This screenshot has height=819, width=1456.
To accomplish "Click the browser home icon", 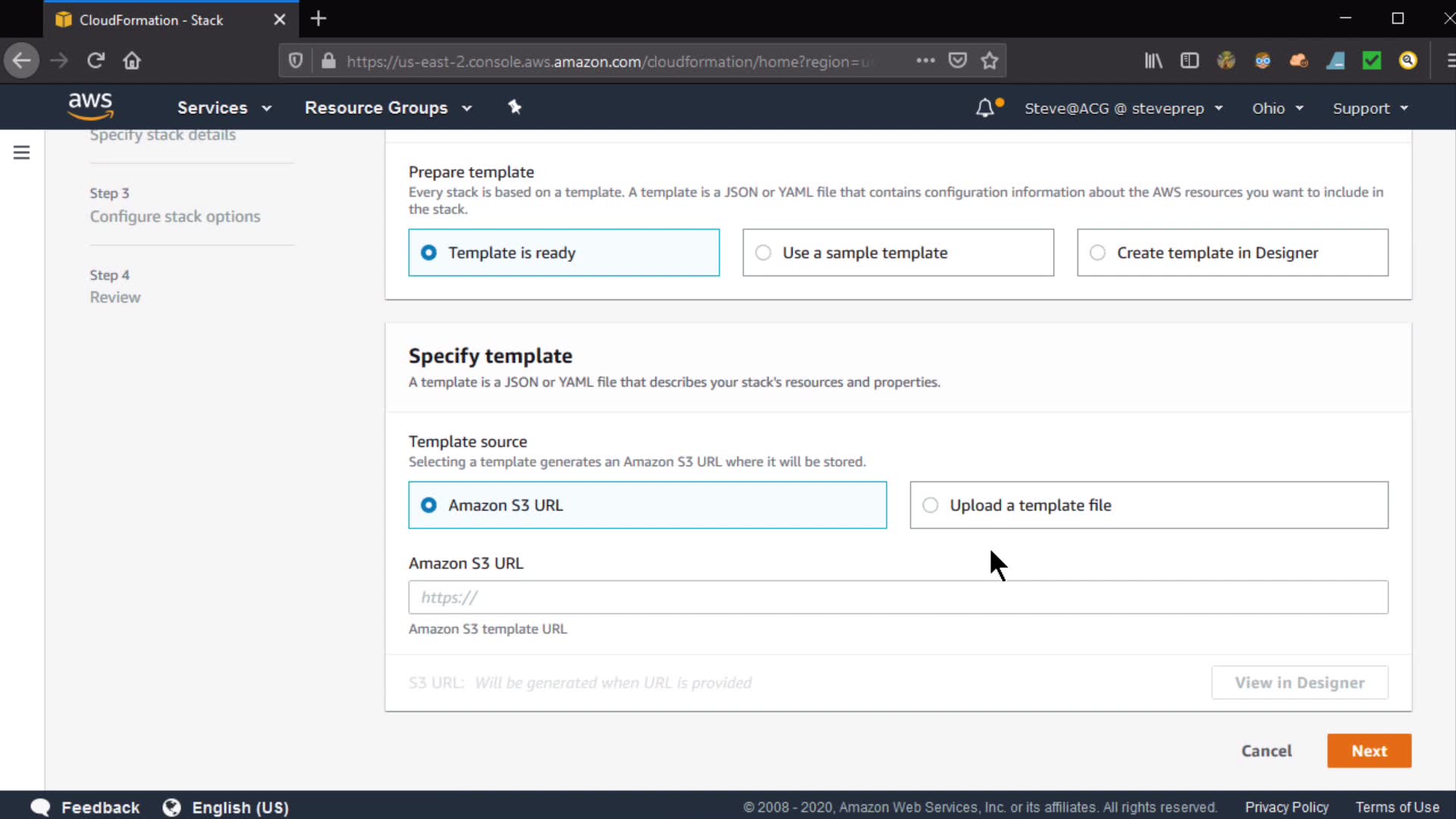I will 132,61.
